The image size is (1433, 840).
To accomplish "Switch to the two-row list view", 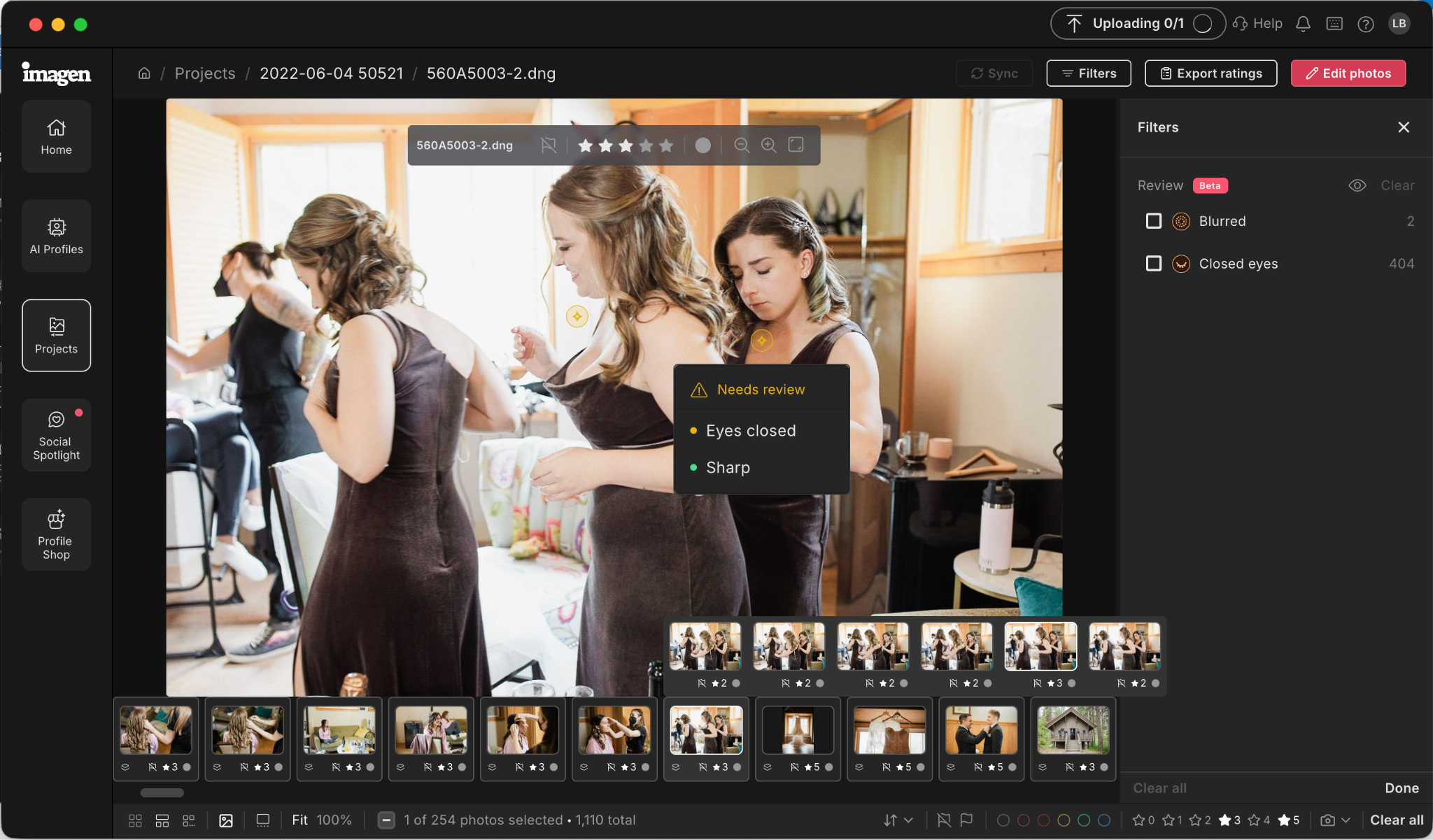I will point(162,820).
